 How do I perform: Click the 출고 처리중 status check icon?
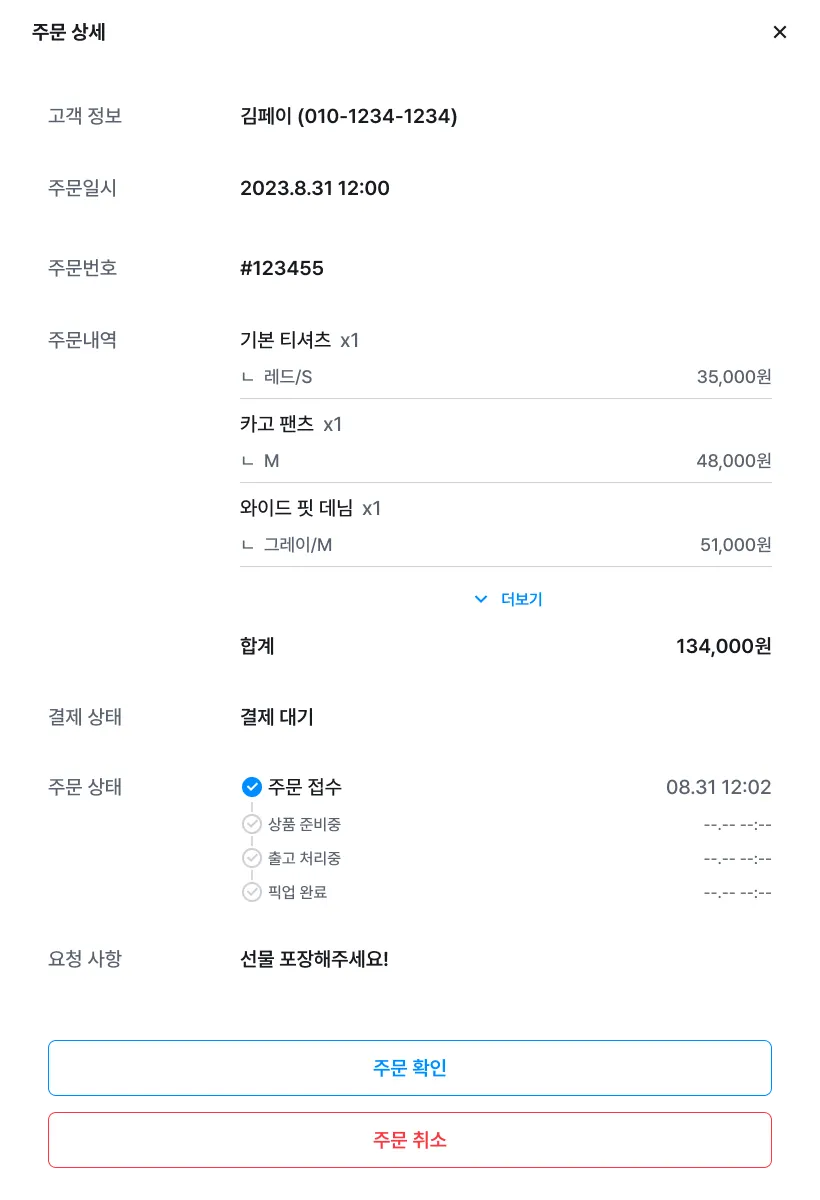[252, 858]
